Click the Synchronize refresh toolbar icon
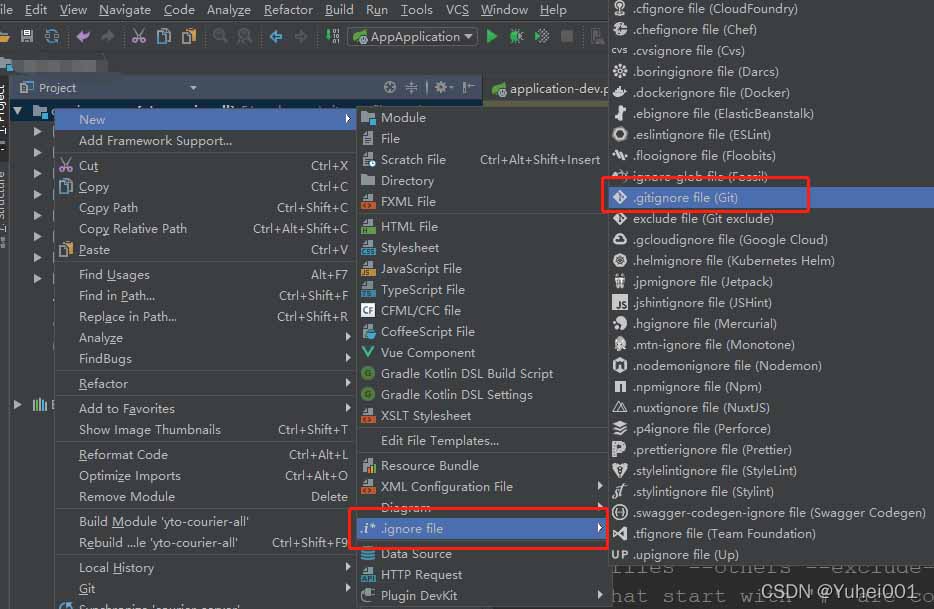934x609 pixels. [52, 36]
